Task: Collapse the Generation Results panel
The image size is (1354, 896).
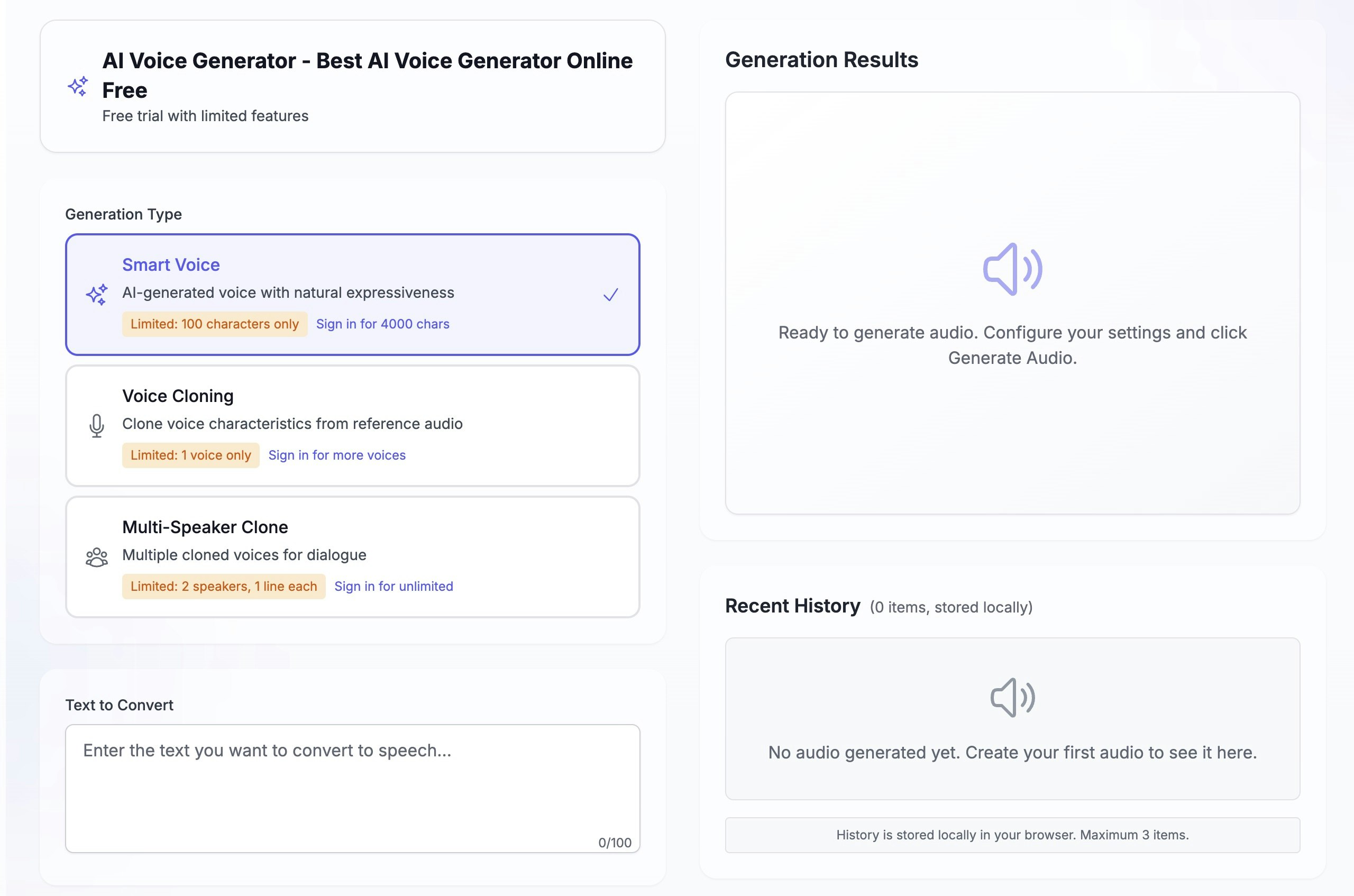Action: coord(821,59)
